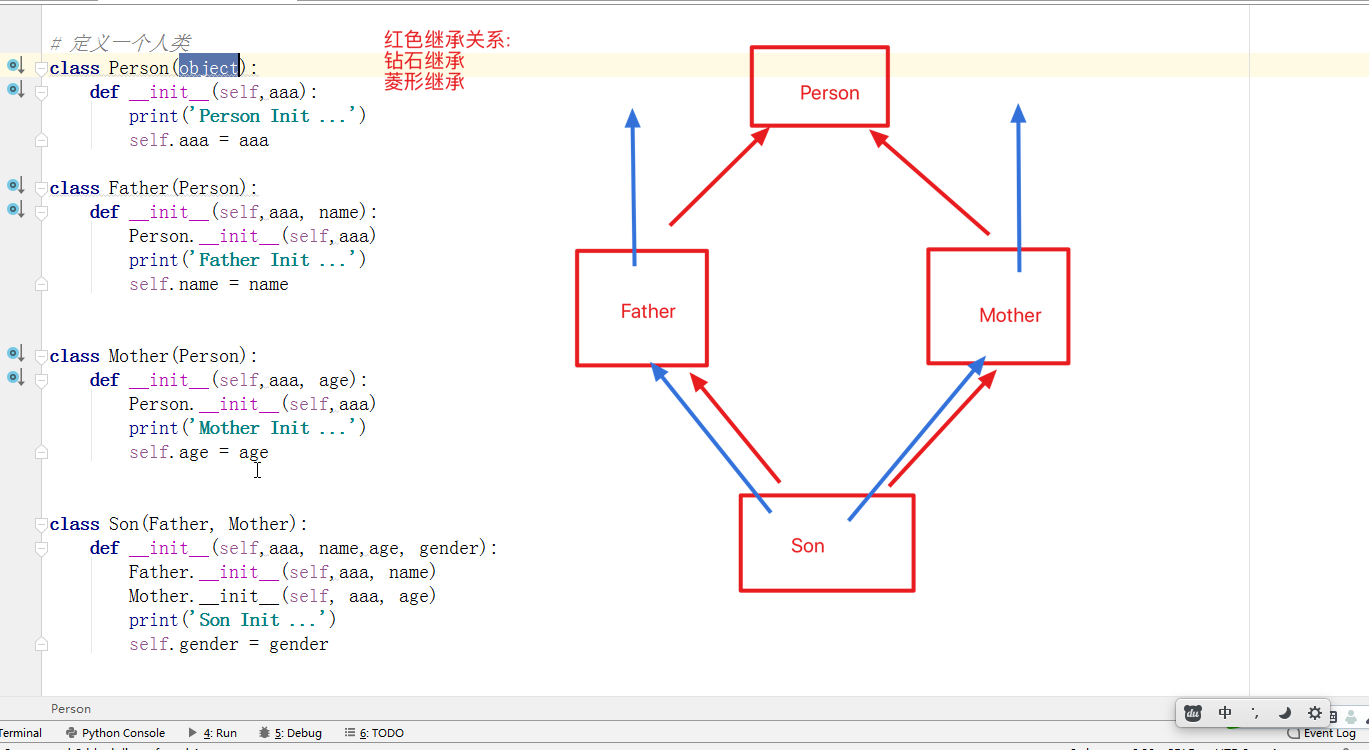Open the Run tool window tab

pos(220,733)
